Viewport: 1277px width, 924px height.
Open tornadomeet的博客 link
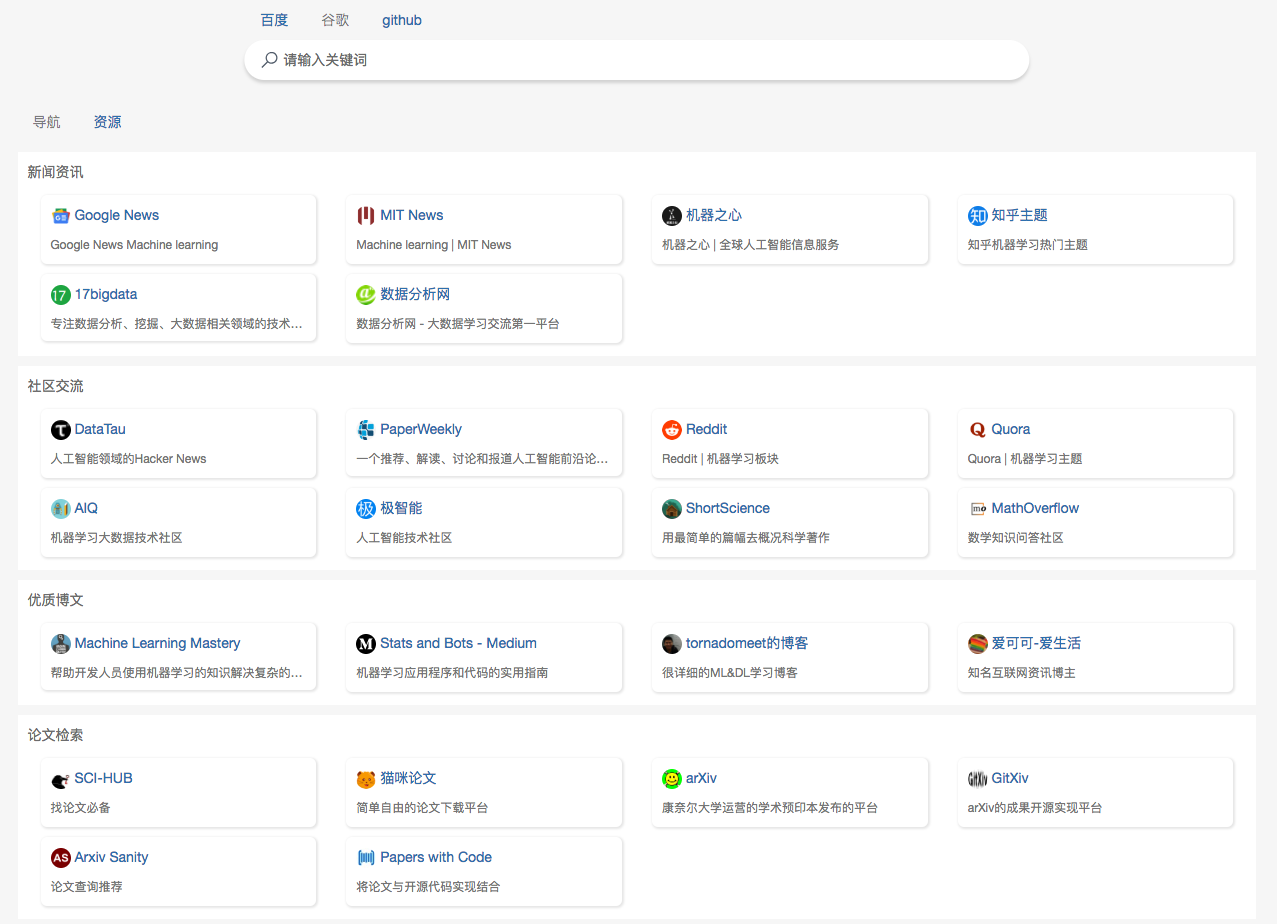[x=747, y=643]
